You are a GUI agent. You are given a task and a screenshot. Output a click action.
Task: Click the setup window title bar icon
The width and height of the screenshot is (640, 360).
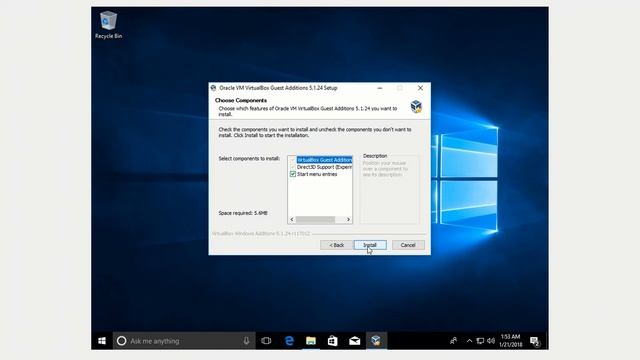pyautogui.click(x=213, y=88)
